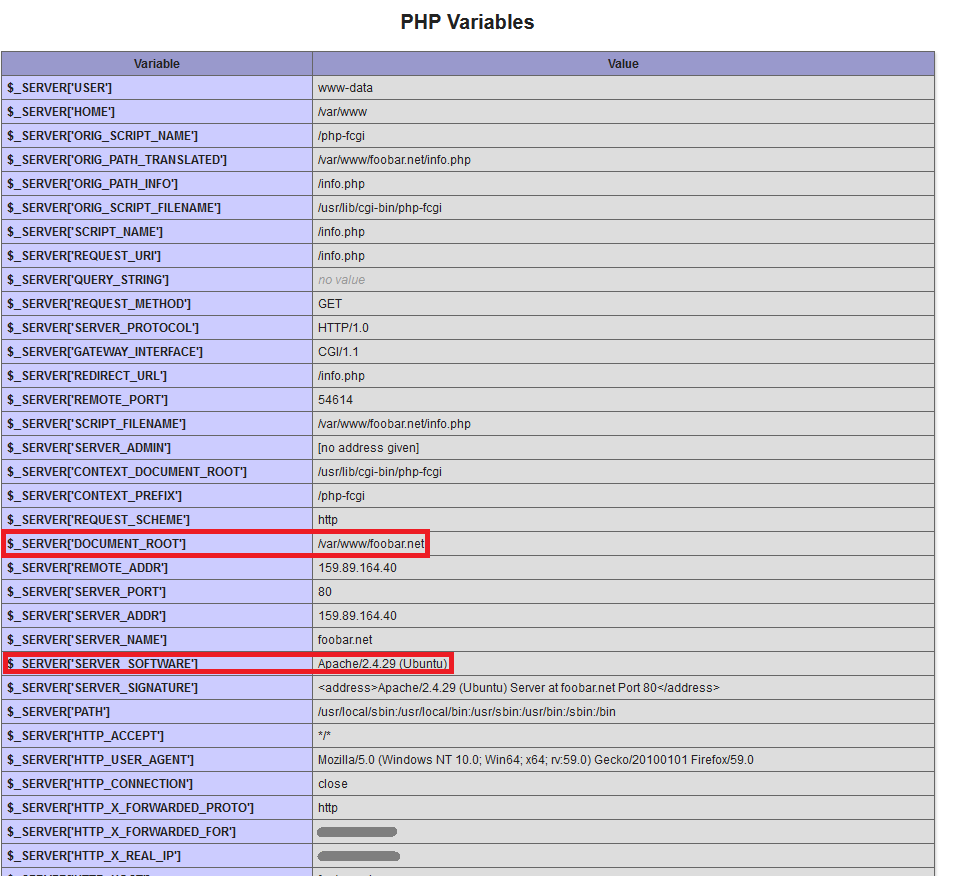Click the $_SERVER['HOME'] variable name
Image resolution: width=953 pixels, height=876 pixels.
pos(61,112)
